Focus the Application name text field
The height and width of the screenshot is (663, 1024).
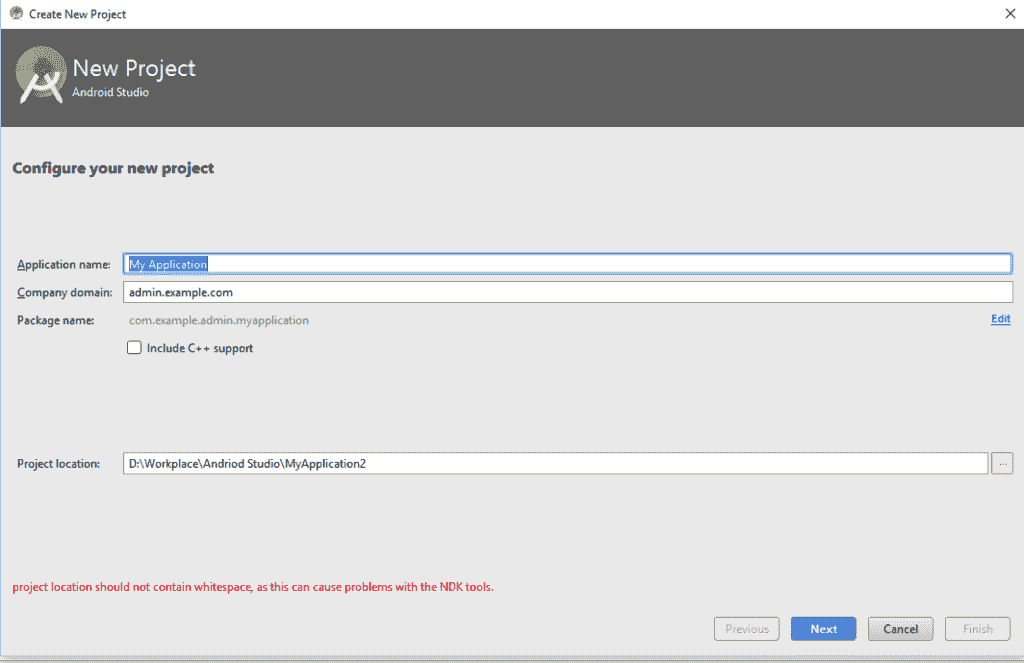click(568, 264)
